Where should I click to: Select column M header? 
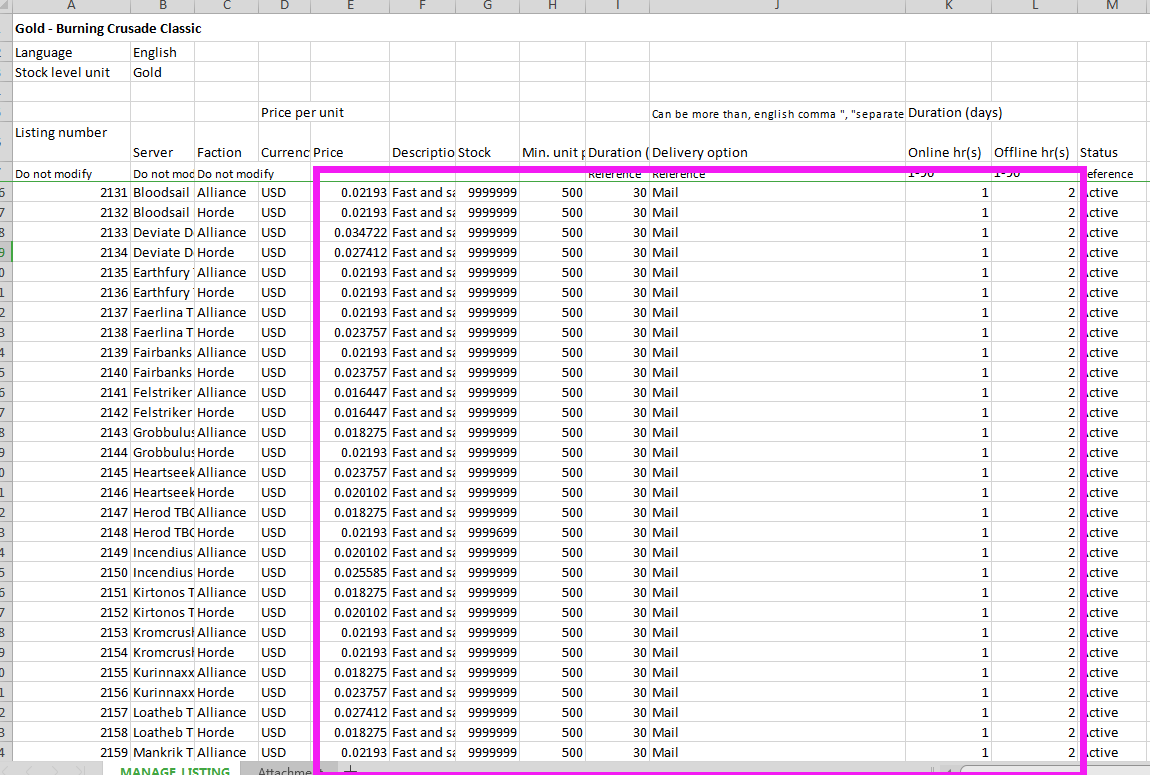[x=1113, y=6]
